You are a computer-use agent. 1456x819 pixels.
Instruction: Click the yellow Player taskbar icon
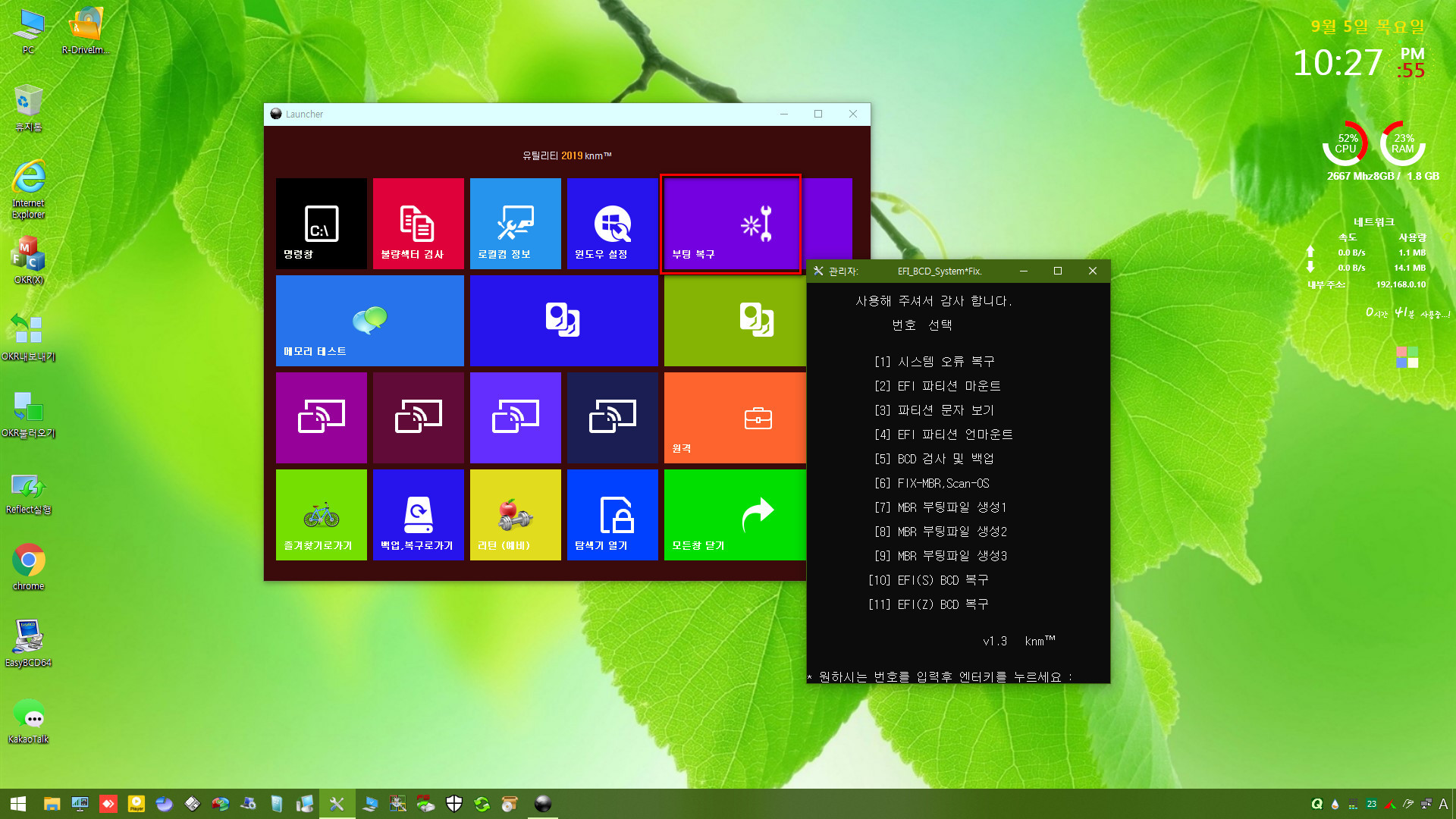136,804
